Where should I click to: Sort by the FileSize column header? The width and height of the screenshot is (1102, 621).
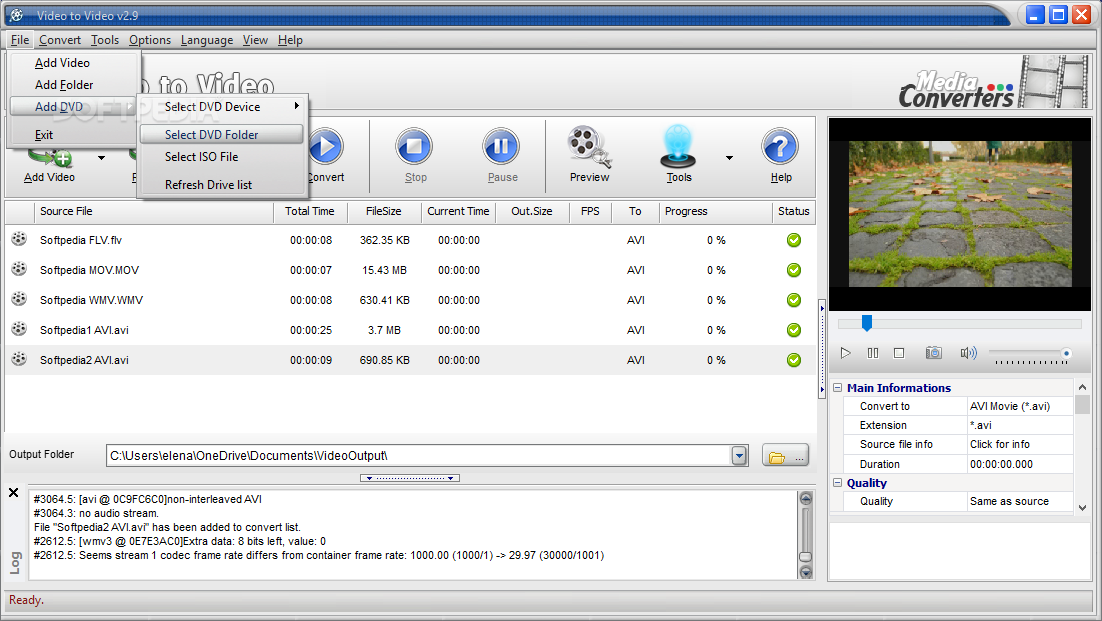pos(384,211)
